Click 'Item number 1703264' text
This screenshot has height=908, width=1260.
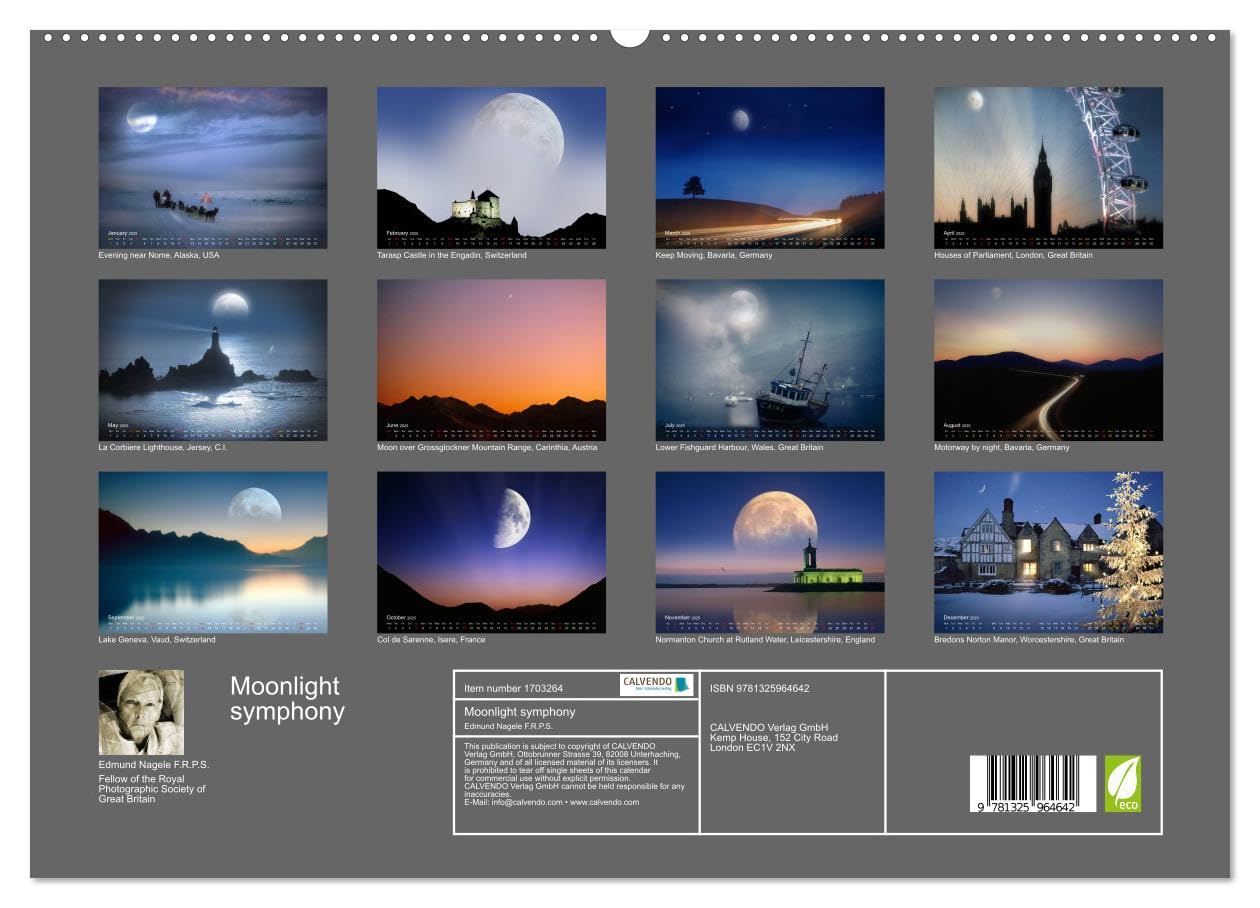click(514, 688)
